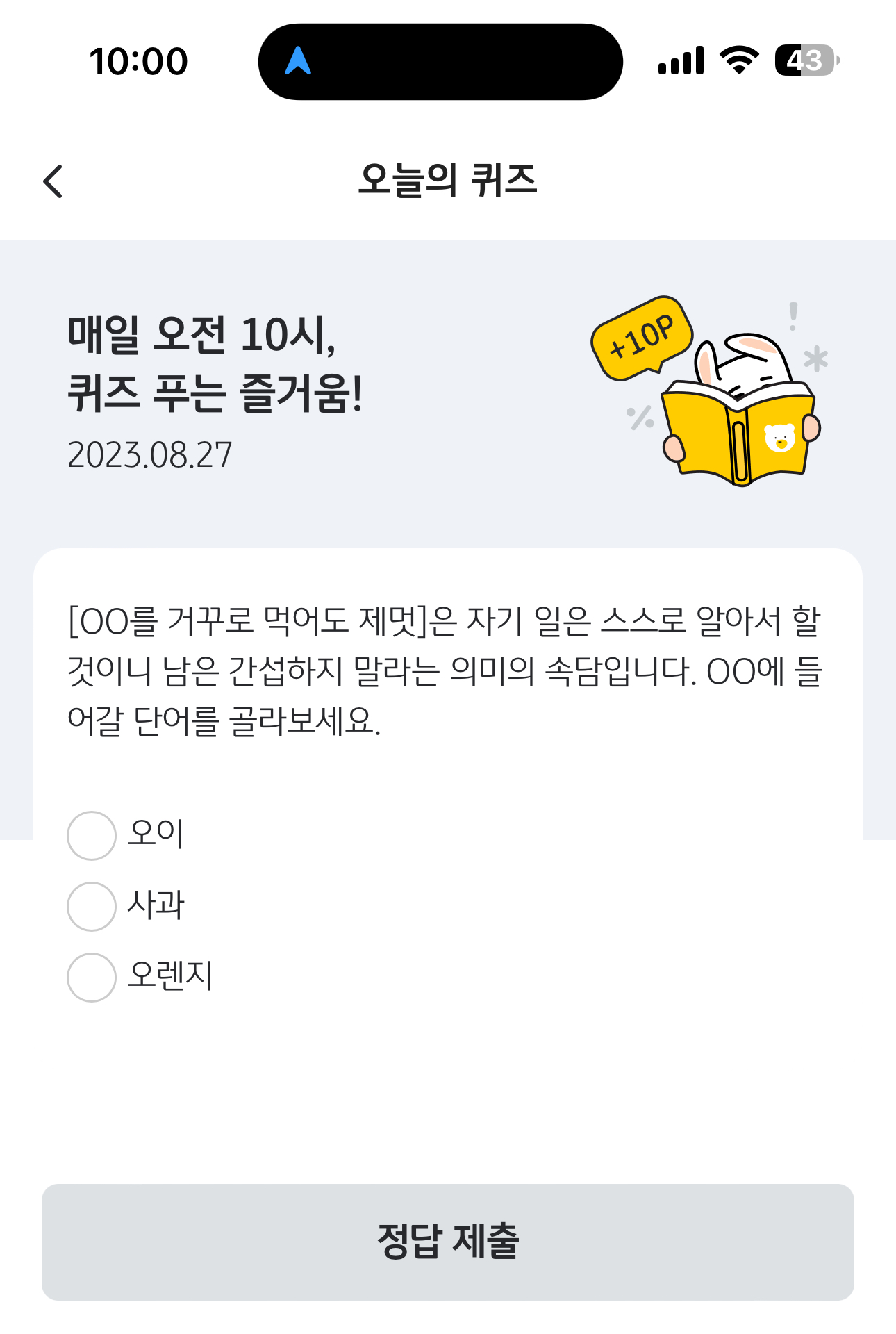Screen dimensions: 896x1334
Task: Tap the 10:00 clock in status bar
Action: 138,61
